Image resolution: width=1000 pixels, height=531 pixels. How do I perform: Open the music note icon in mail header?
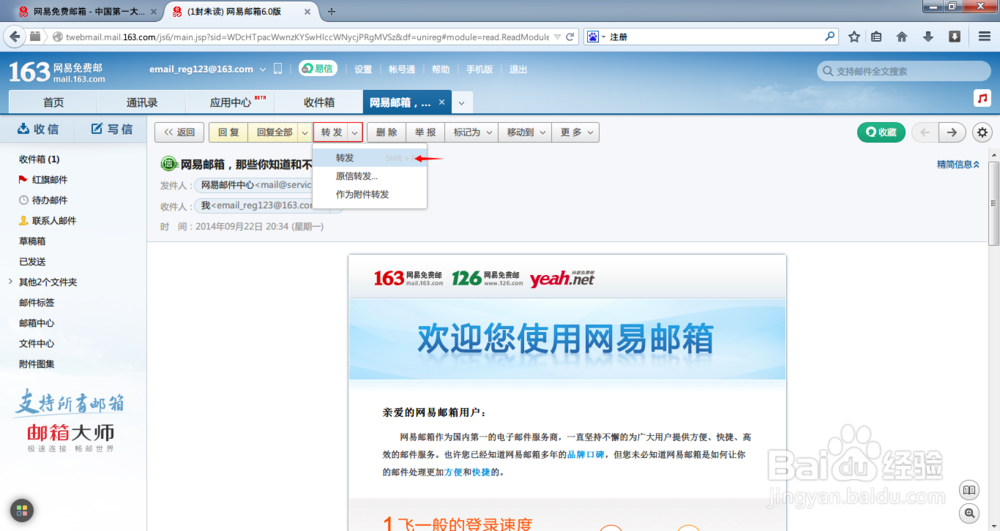(x=982, y=98)
